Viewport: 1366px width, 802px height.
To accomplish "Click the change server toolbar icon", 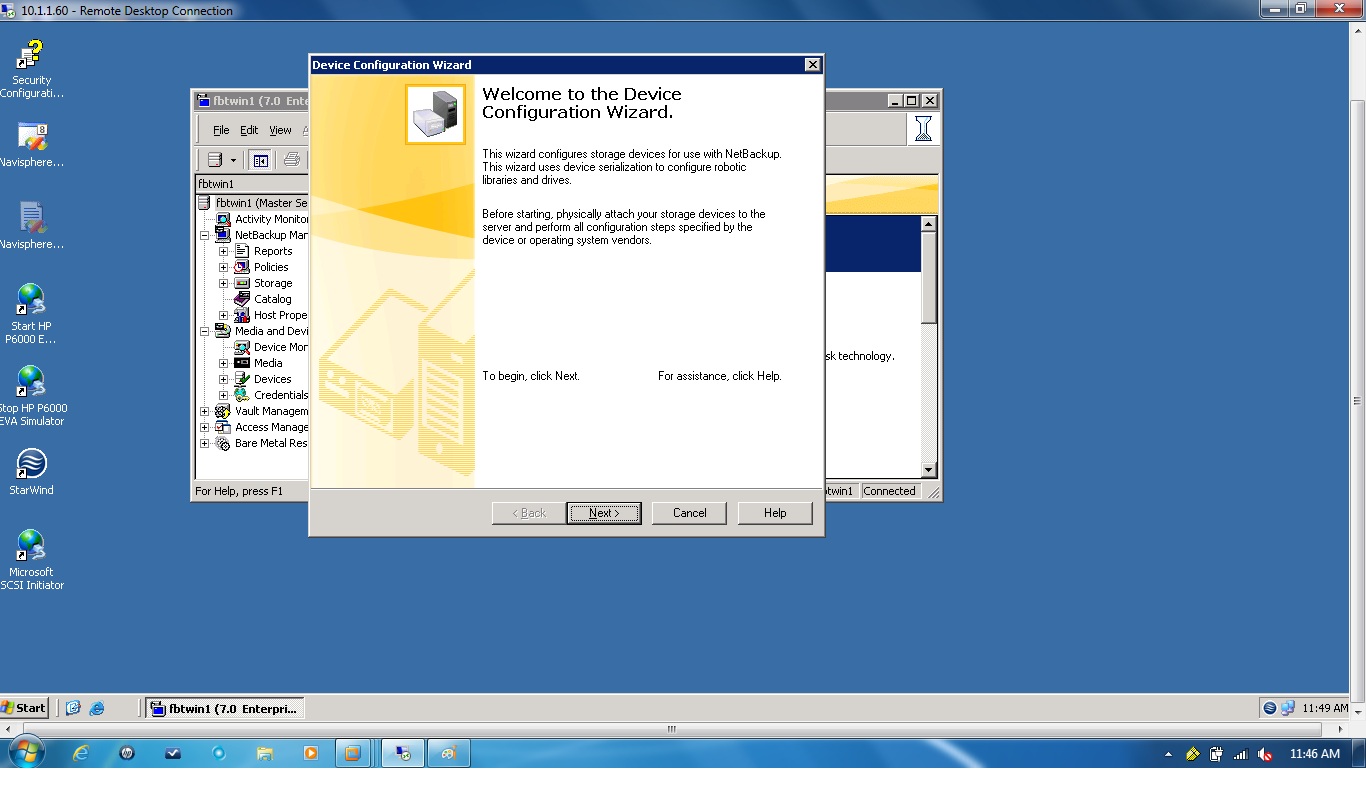I will pos(213,159).
